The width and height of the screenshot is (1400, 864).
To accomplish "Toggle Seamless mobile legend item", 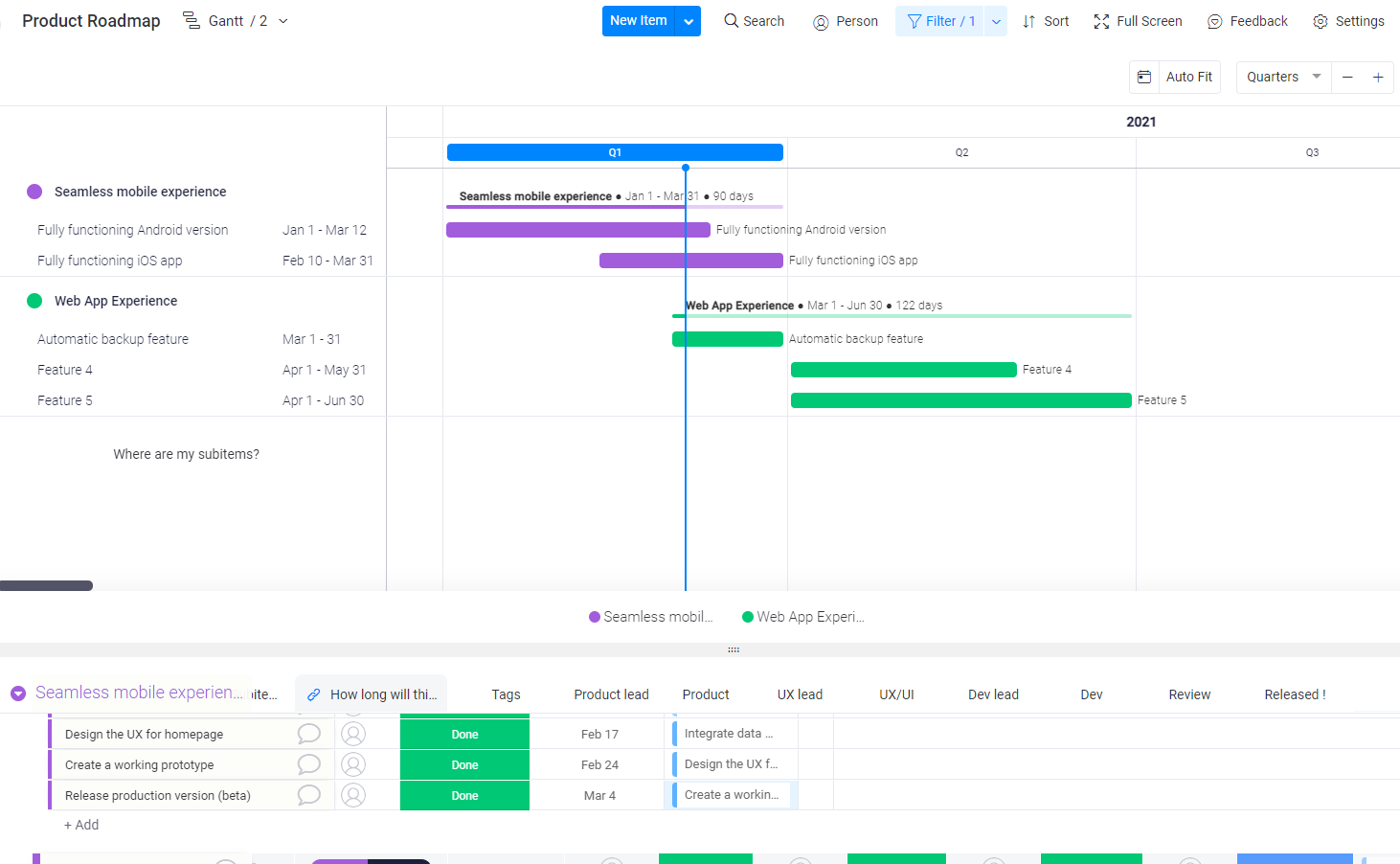I will [651, 617].
